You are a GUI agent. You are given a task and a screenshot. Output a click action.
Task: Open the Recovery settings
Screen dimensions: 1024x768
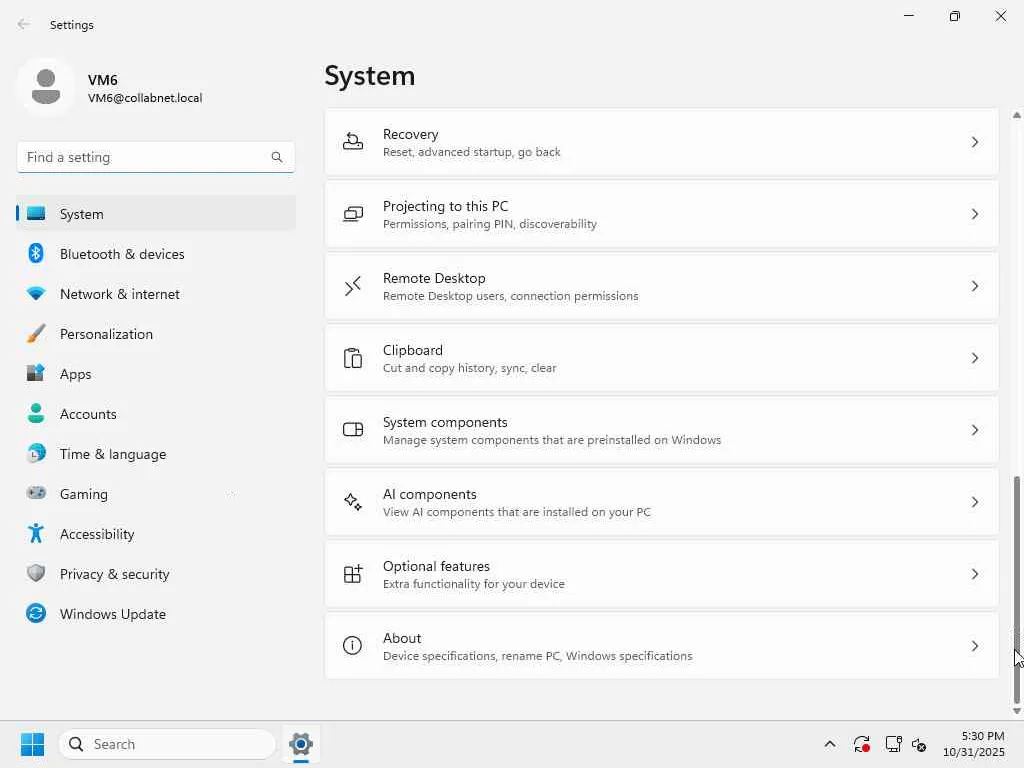pos(662,142)
